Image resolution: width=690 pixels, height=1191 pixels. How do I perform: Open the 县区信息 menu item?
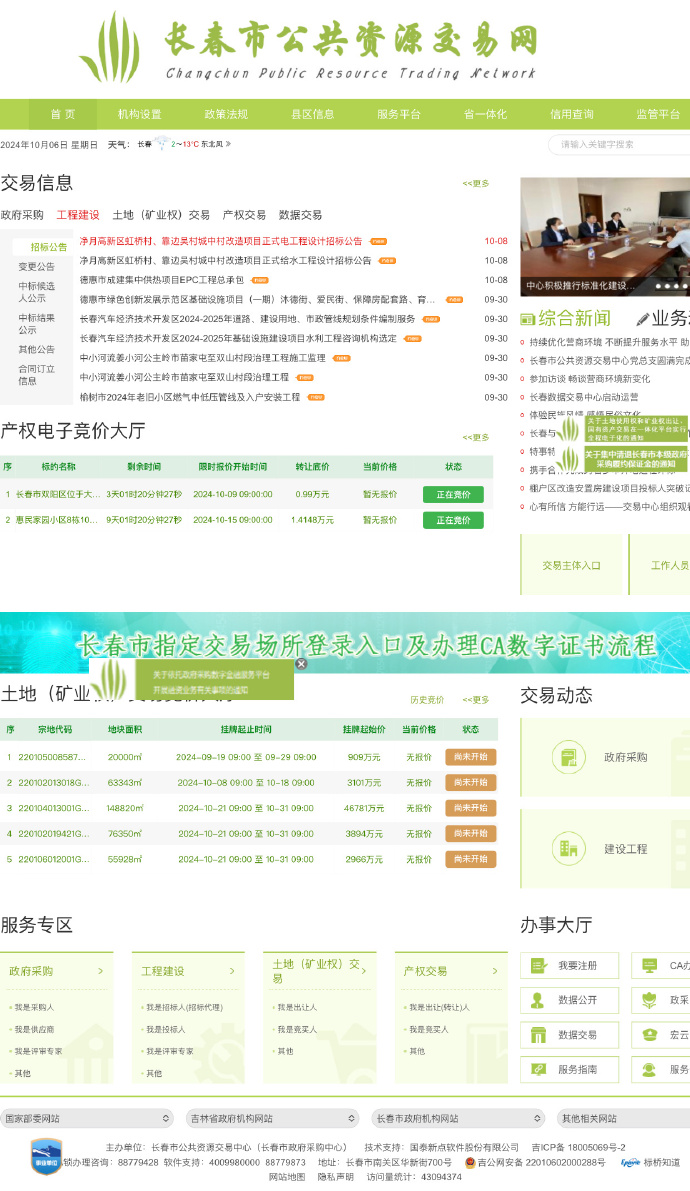click(312, 114)
